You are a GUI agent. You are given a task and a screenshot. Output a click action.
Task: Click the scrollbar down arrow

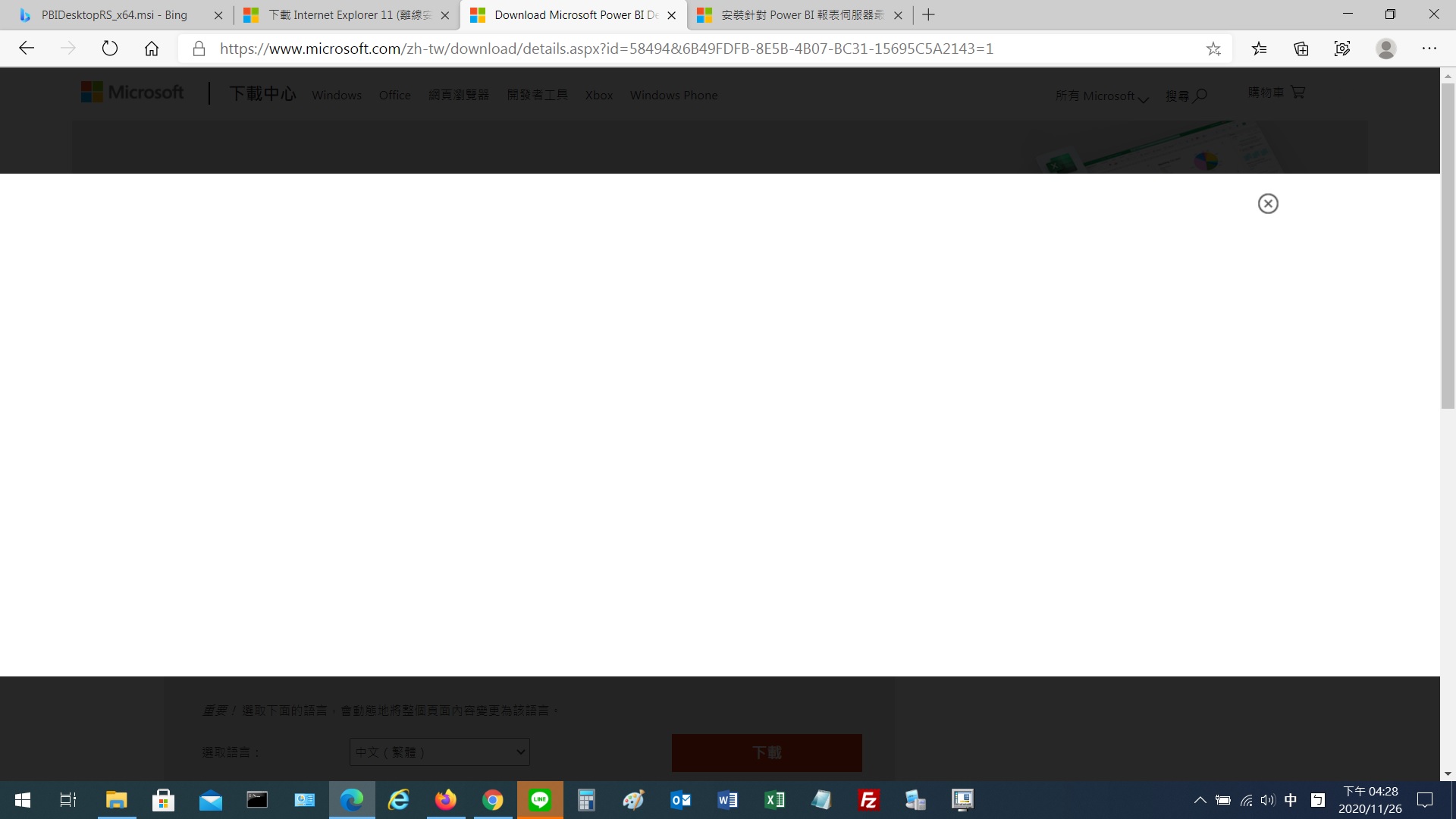1448,774
